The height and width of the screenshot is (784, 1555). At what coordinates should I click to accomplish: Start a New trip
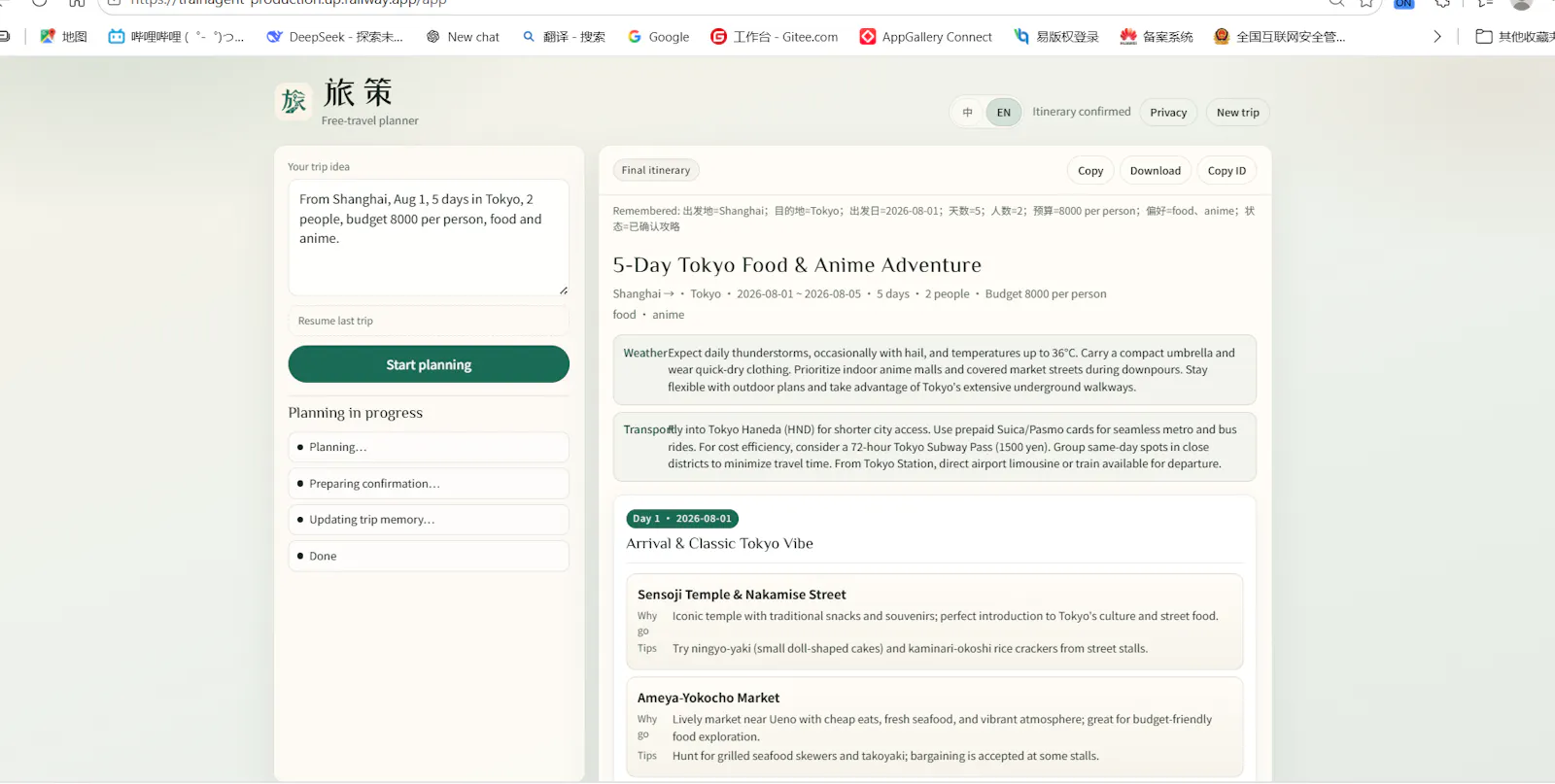pyautogui.click(x=1237, y=113)
